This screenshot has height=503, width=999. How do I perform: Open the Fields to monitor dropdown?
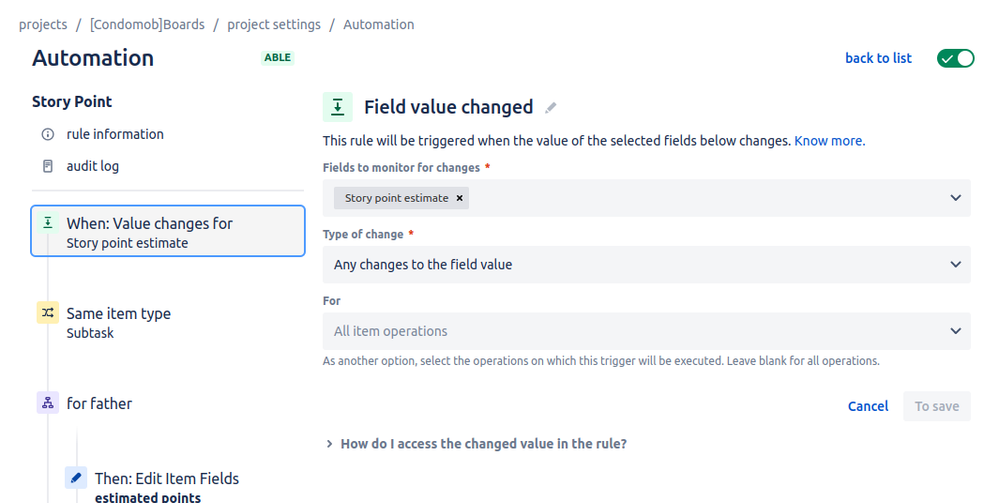pos(647,198)
